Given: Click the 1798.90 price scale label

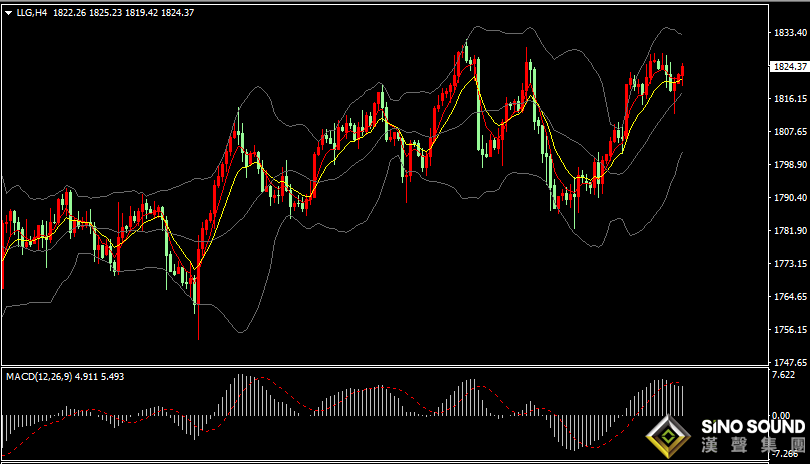Looking at the screenshot, I should pyautogui.click(x=790, y=165).
